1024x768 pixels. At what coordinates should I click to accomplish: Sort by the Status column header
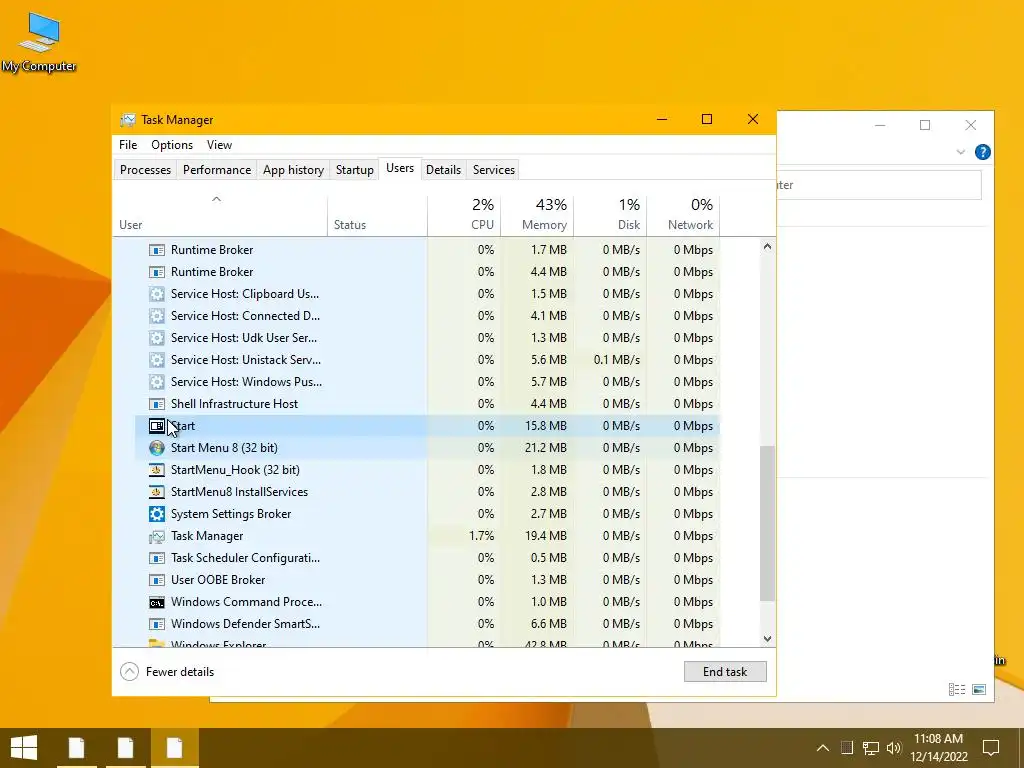pos(377,216)
